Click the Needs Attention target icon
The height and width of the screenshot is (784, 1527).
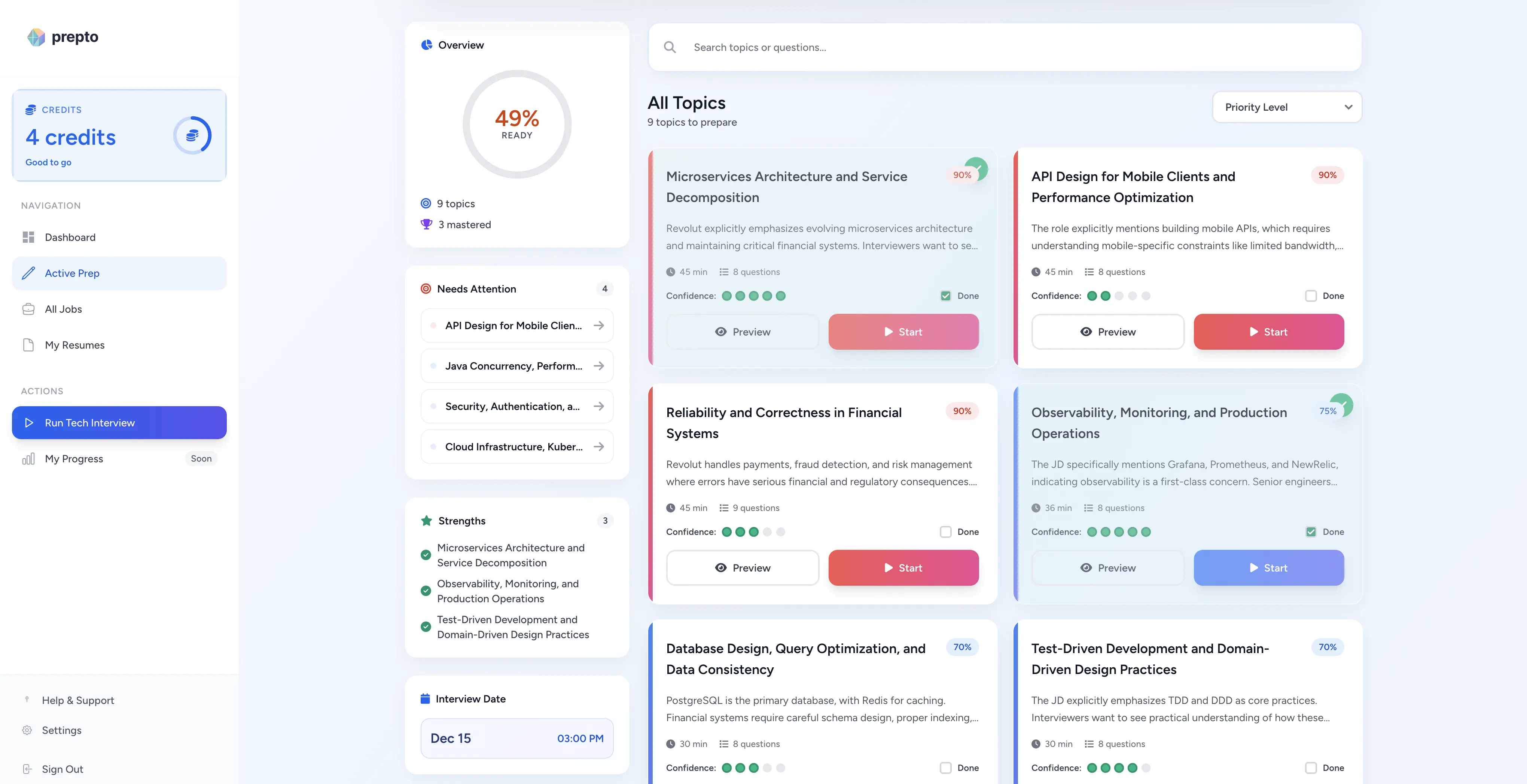[x=425, y=289]
